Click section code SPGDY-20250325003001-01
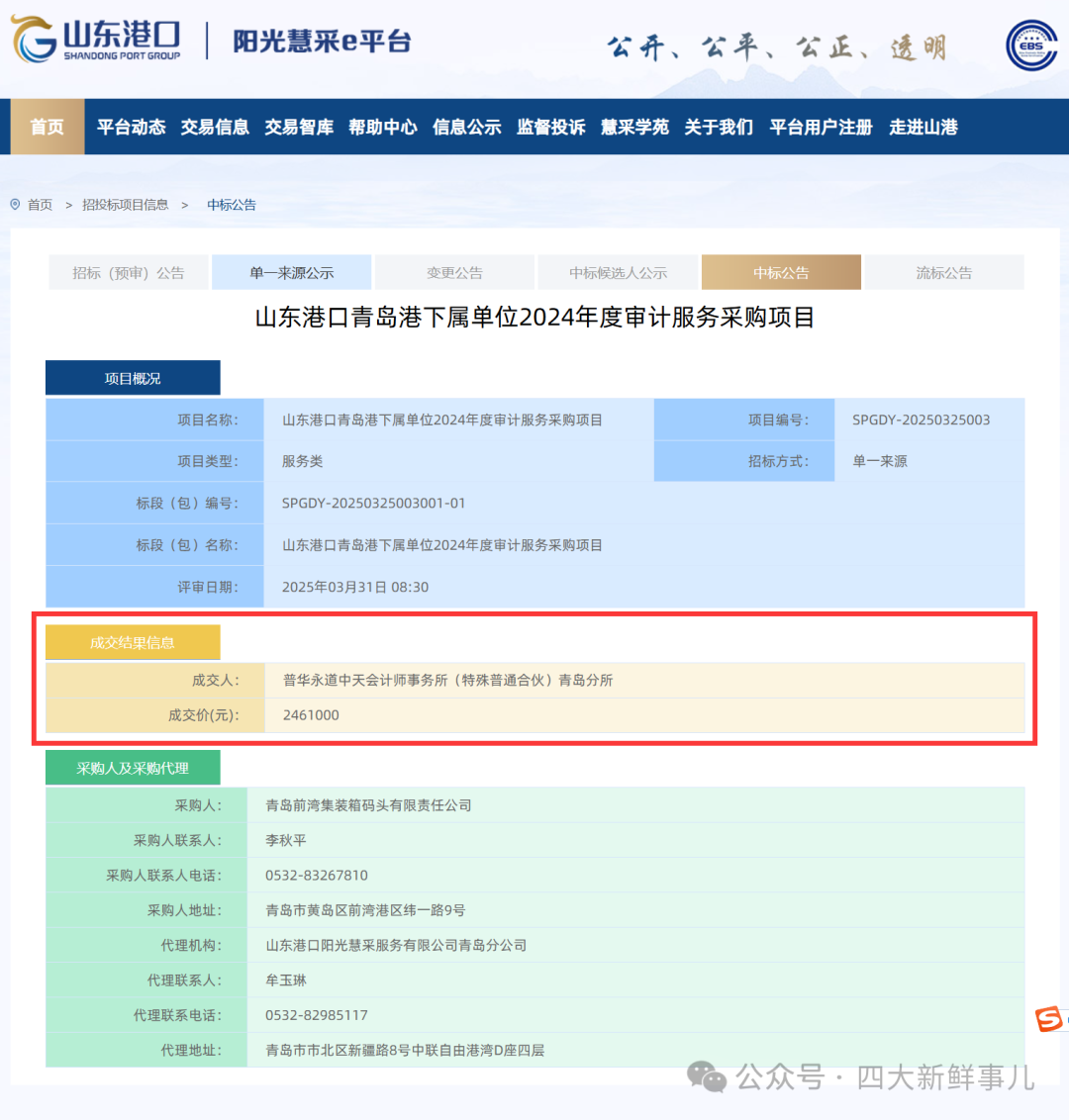This screenshot has width=1069, height=1120. (x=374, y=503)
